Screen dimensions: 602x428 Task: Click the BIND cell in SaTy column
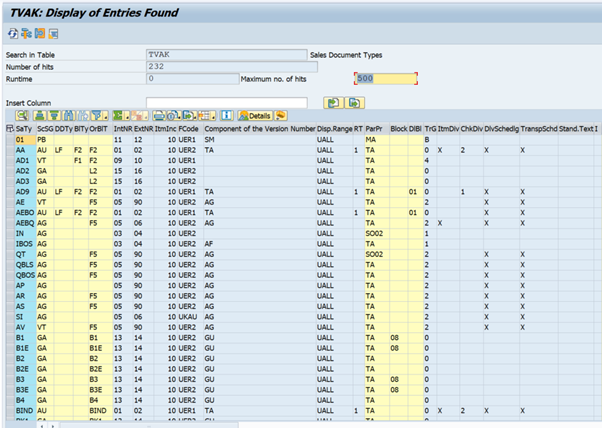pos(24,410)
